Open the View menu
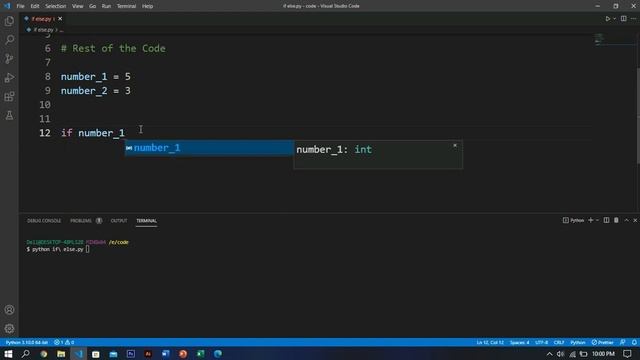This screenshot has height=360, width=640. tap(78, 6)
